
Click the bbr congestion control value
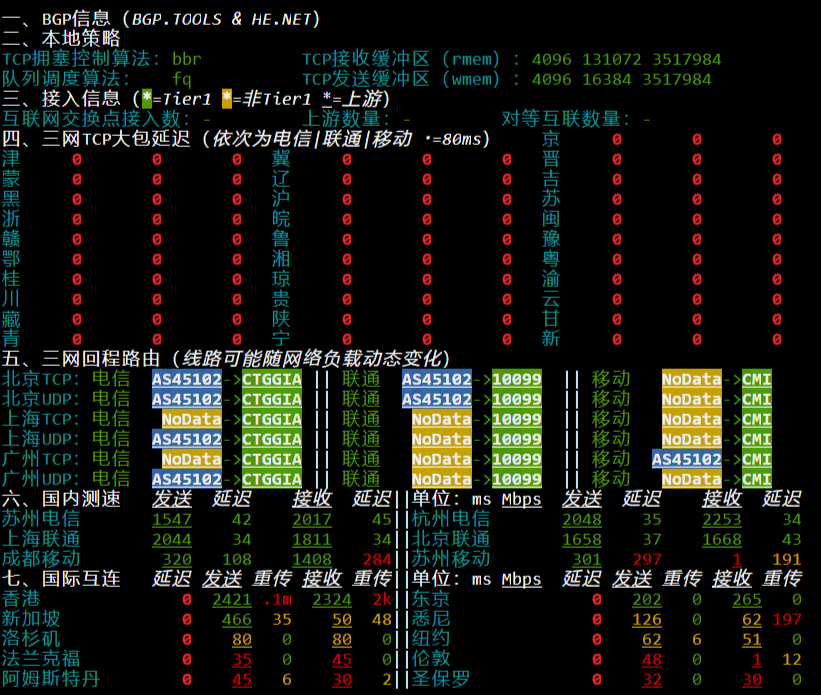pyautogui.click(x=187, y=59)
